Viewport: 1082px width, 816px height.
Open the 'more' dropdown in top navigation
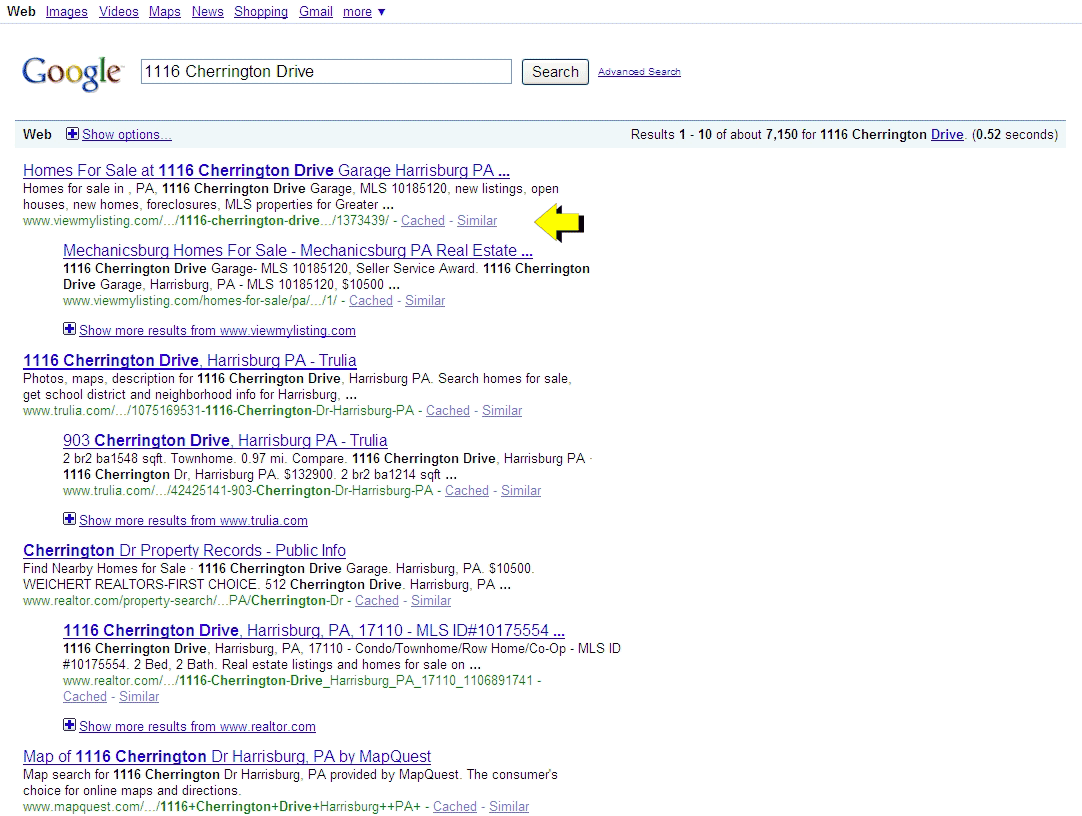coord(364,12)
